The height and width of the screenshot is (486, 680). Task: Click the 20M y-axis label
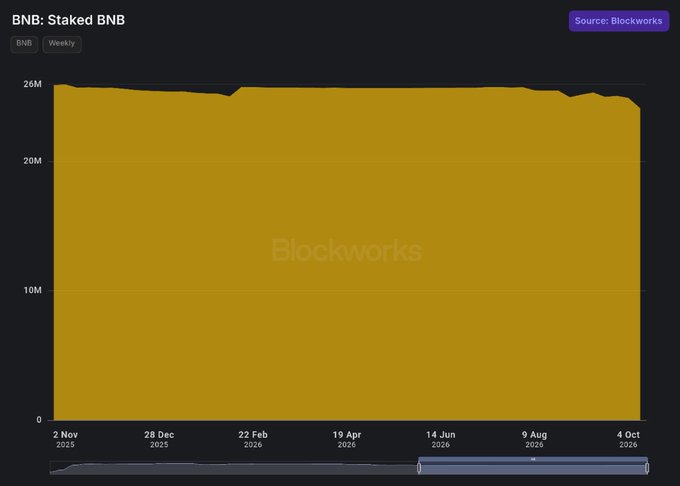33,161
